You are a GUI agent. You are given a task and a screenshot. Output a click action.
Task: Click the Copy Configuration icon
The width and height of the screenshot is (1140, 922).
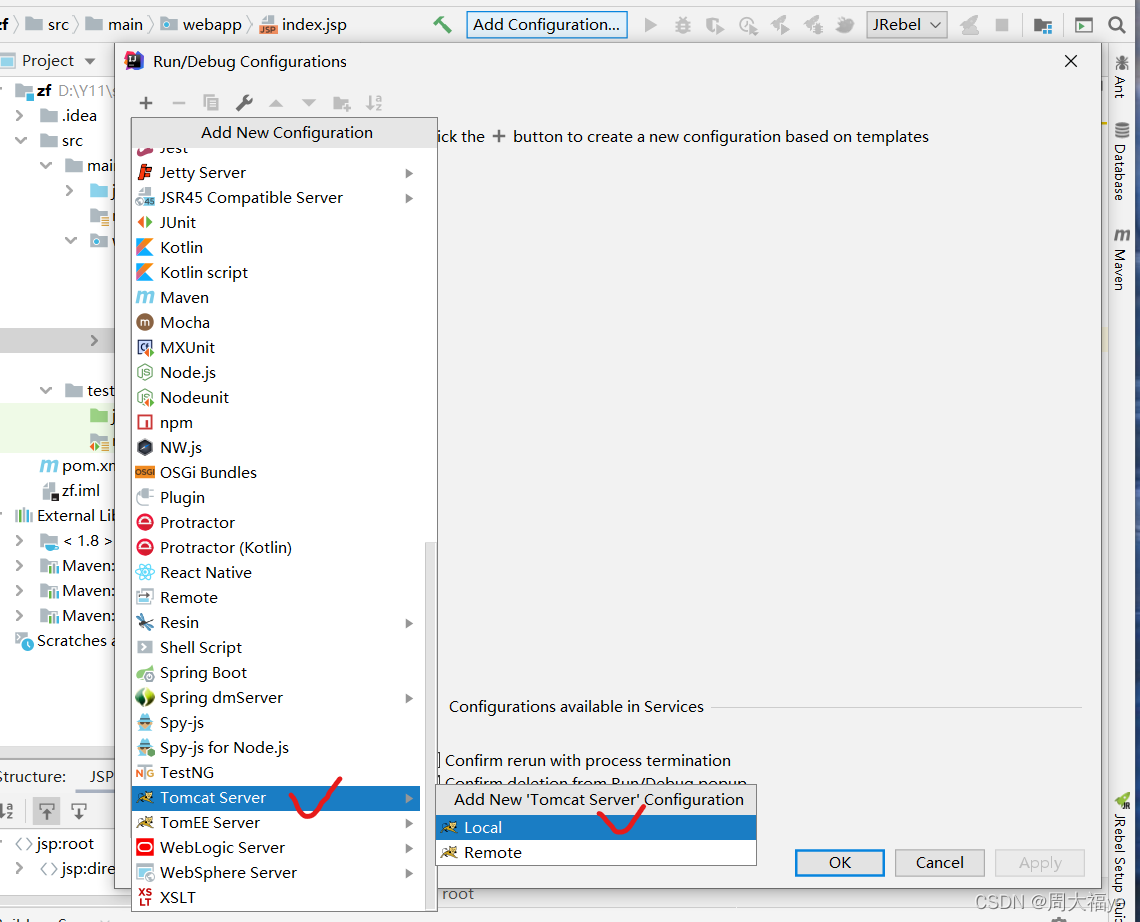click(x=211, y=103)
